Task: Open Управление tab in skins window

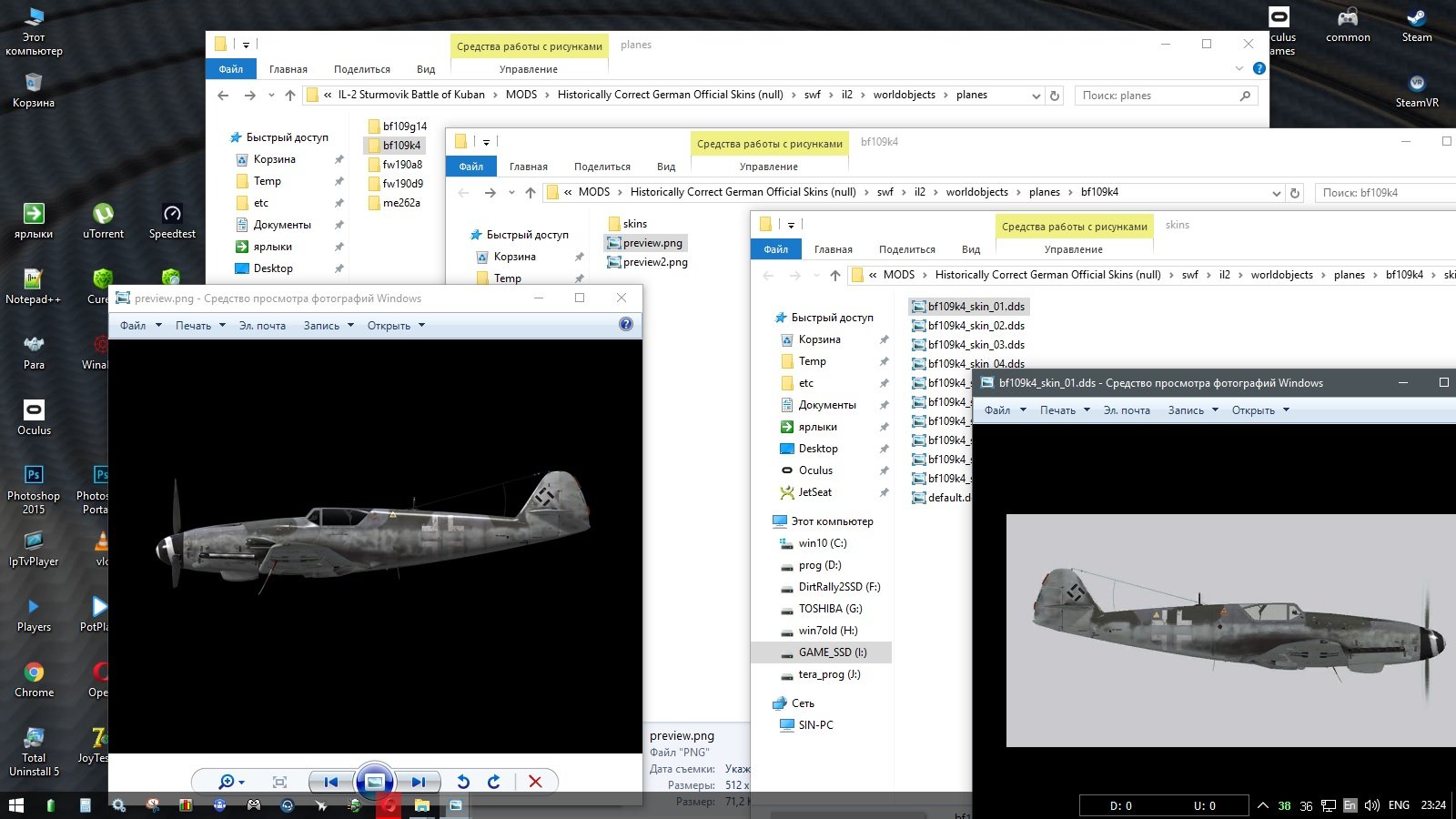Action: point(1074,249)
